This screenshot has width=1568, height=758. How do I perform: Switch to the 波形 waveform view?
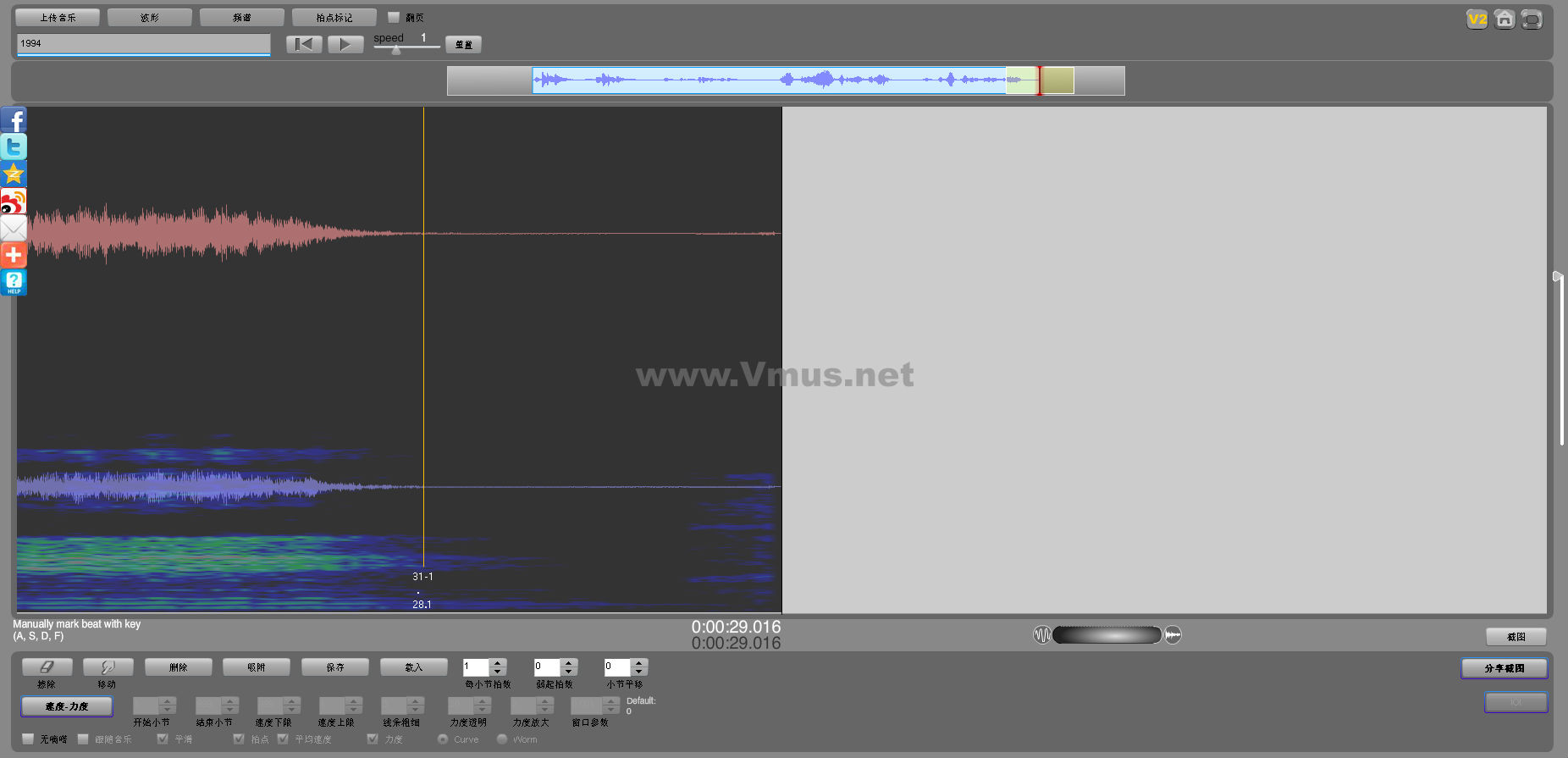150,18
